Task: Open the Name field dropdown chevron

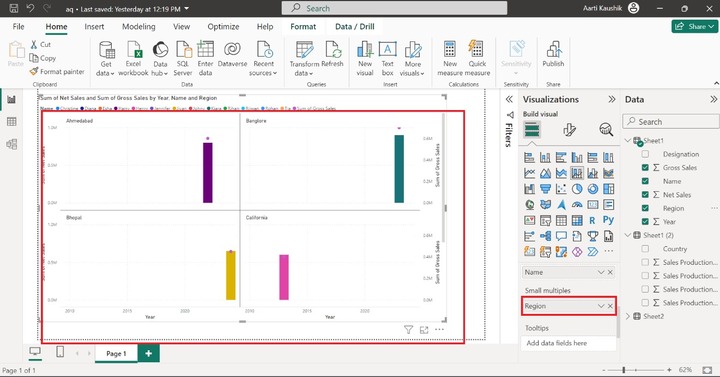Action: point(601,272)
